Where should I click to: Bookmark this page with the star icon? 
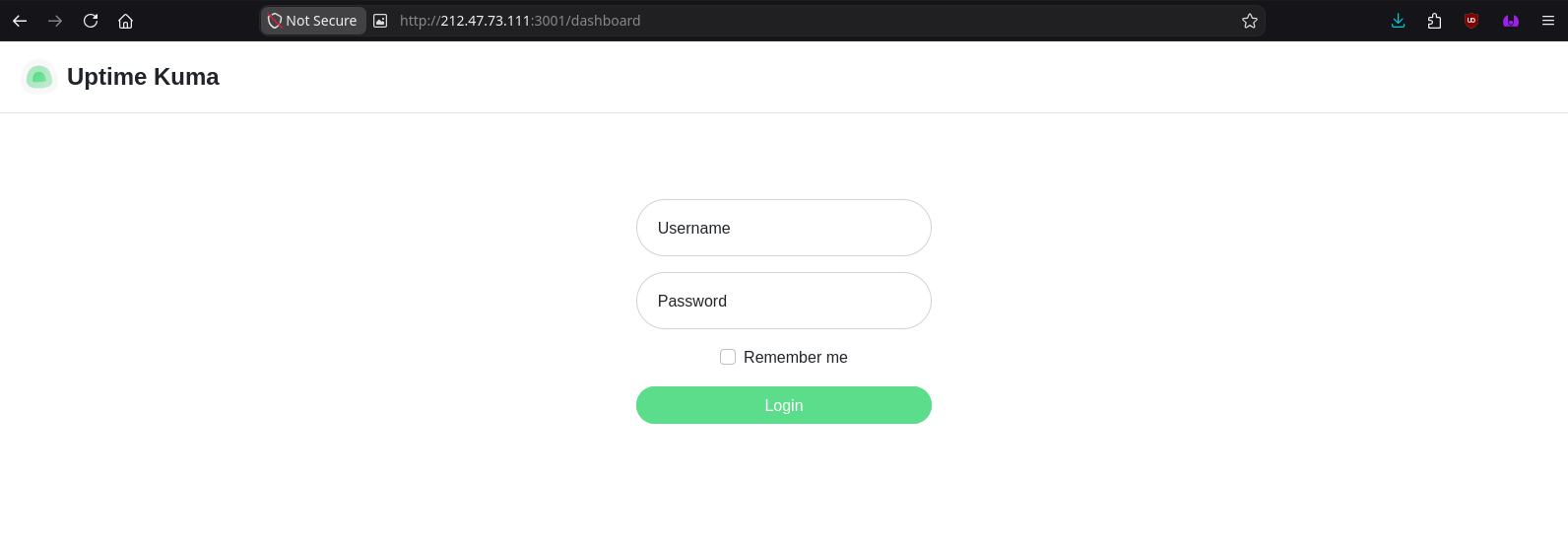pyautogui.click(x=1250, y=21)
